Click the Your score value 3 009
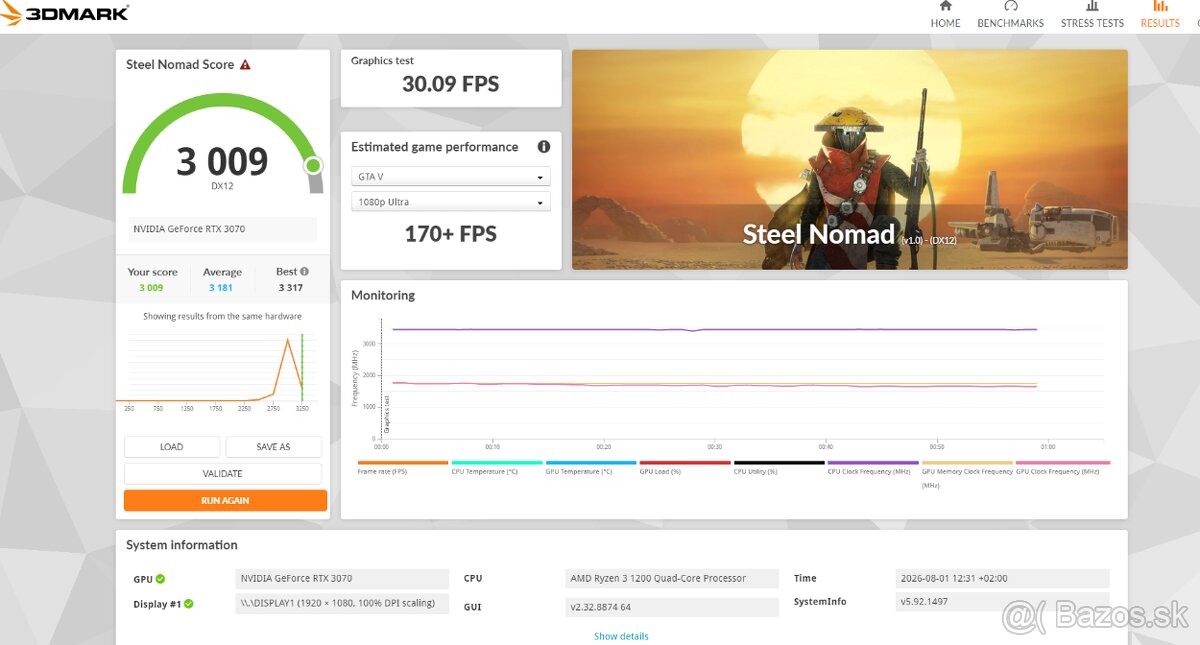The width and height of the screenshot is (1200, 645). pyautogui.click(x=151, y=288)
